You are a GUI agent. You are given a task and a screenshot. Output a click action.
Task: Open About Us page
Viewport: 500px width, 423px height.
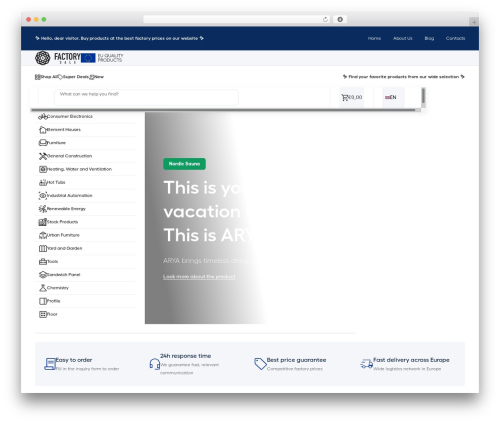pyautogui.click(x=403, y=38)
